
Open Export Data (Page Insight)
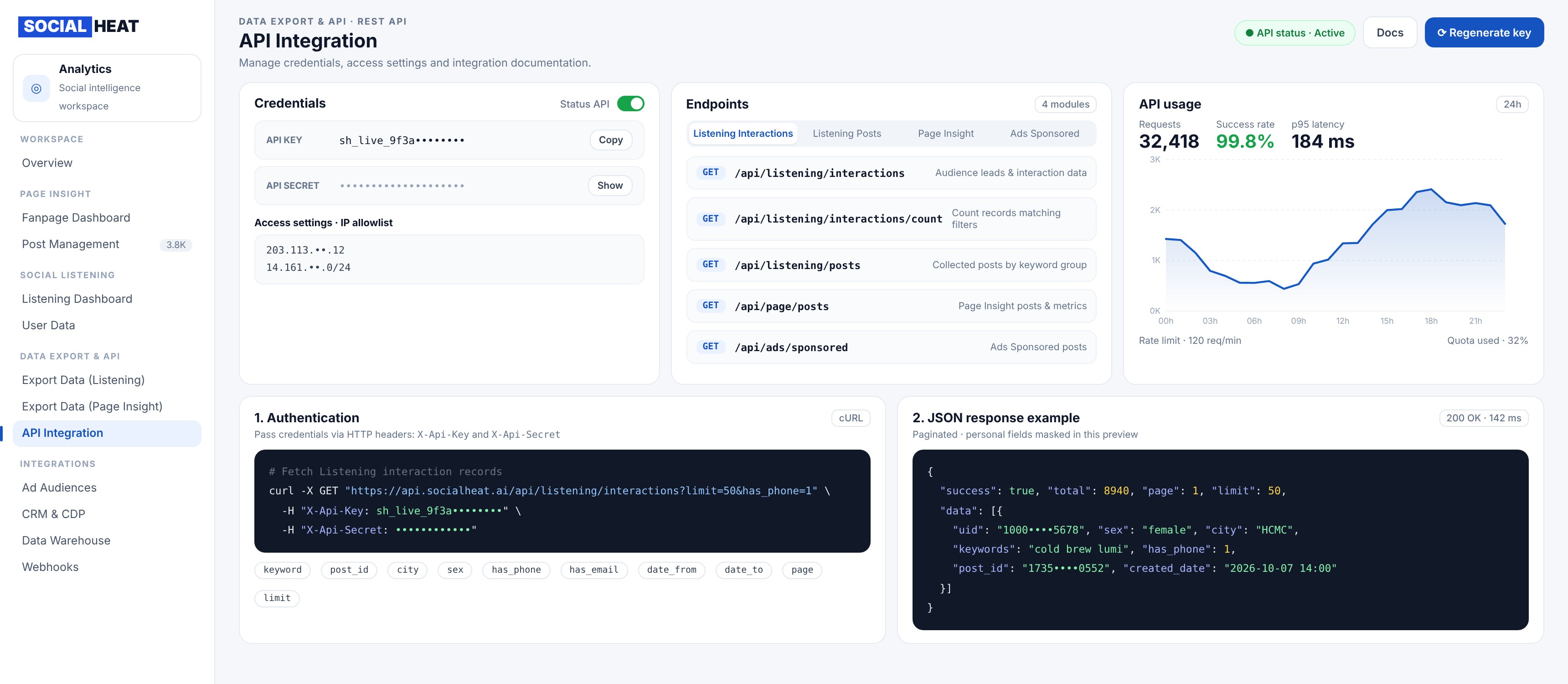coord(107,406)
